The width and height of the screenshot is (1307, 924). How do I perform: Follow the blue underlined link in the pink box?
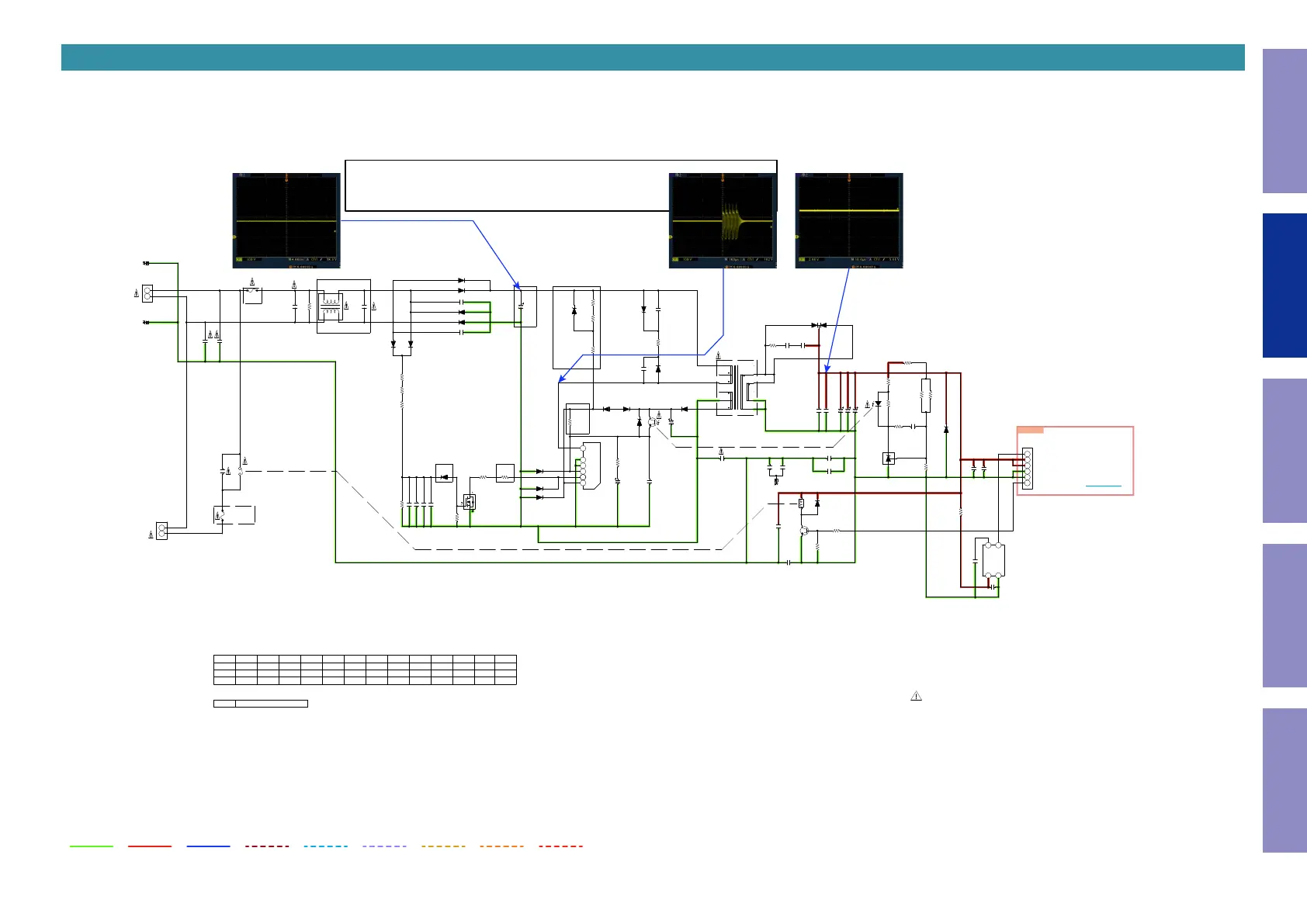[1103, 486]
